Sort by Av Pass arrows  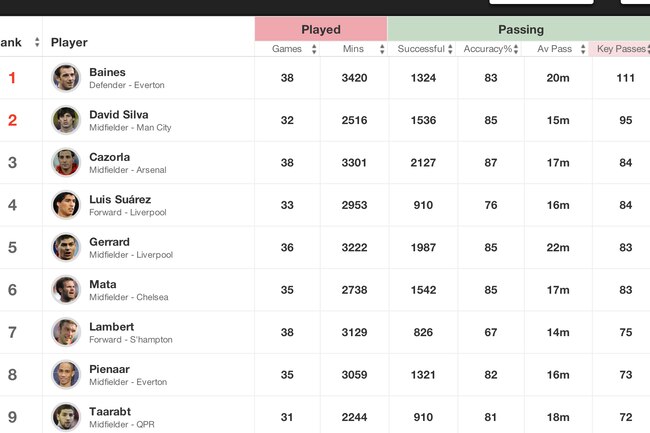tap(583, 49)
